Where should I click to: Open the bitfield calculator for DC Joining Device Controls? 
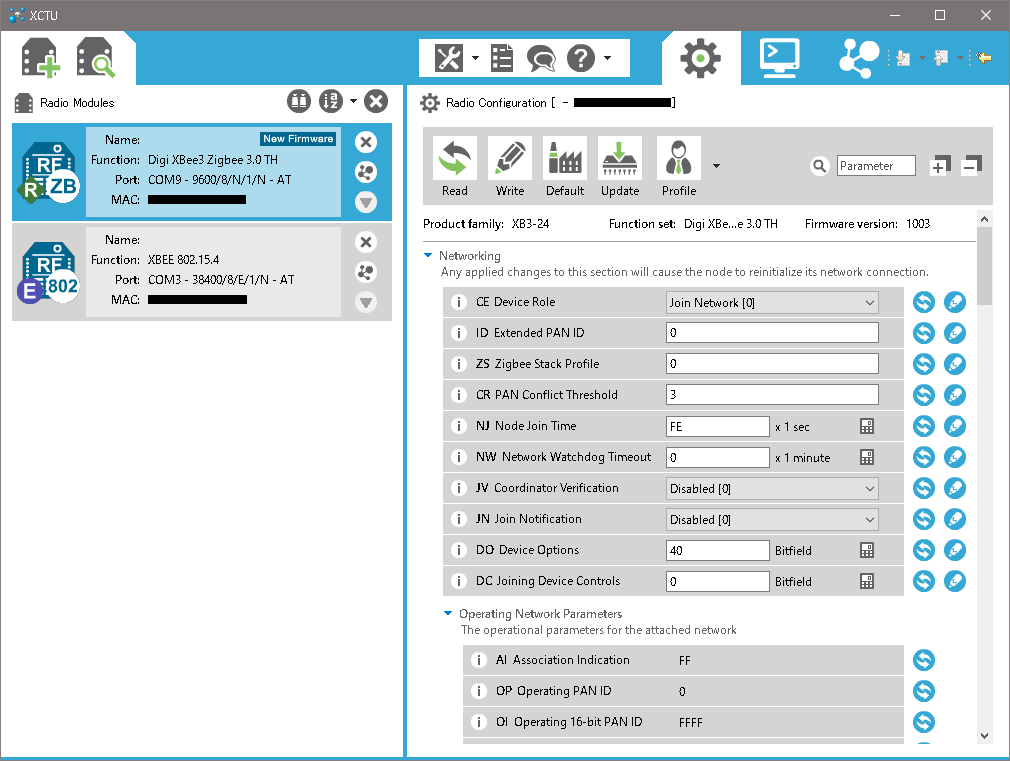[867, 581]
